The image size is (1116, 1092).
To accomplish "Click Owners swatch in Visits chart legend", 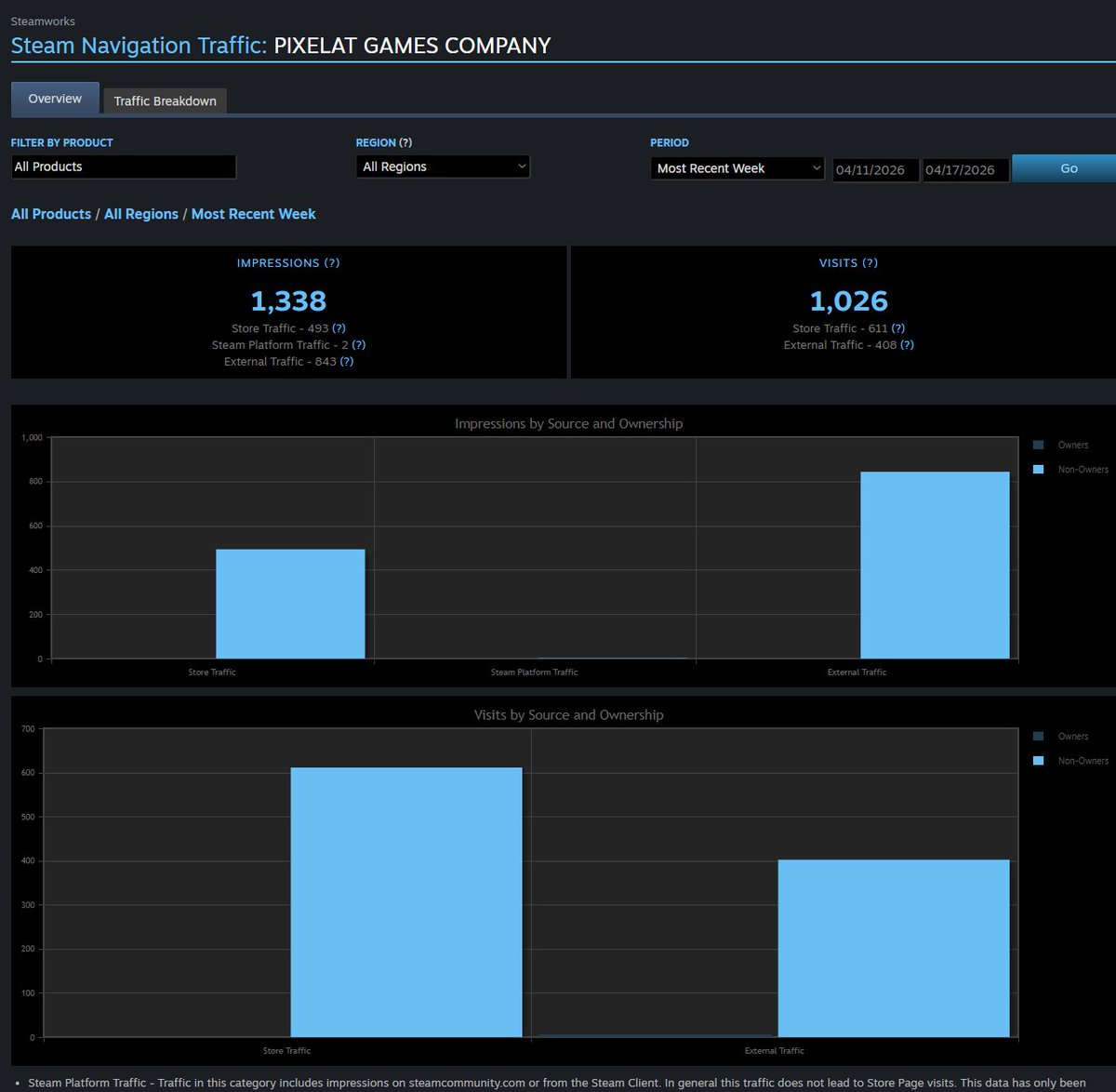I will (x=1039, y=736).
